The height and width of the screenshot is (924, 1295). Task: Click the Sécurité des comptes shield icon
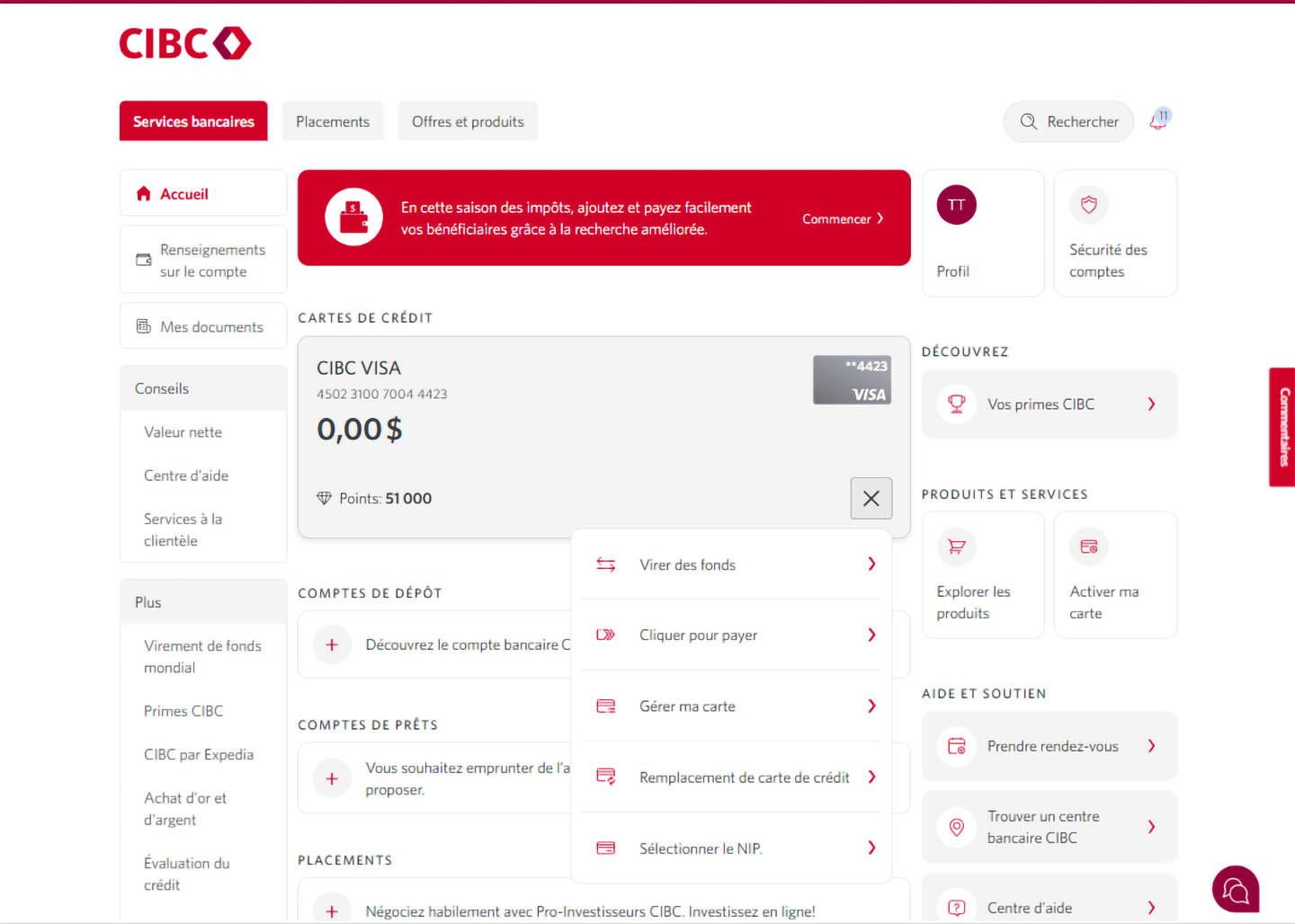1089,205
